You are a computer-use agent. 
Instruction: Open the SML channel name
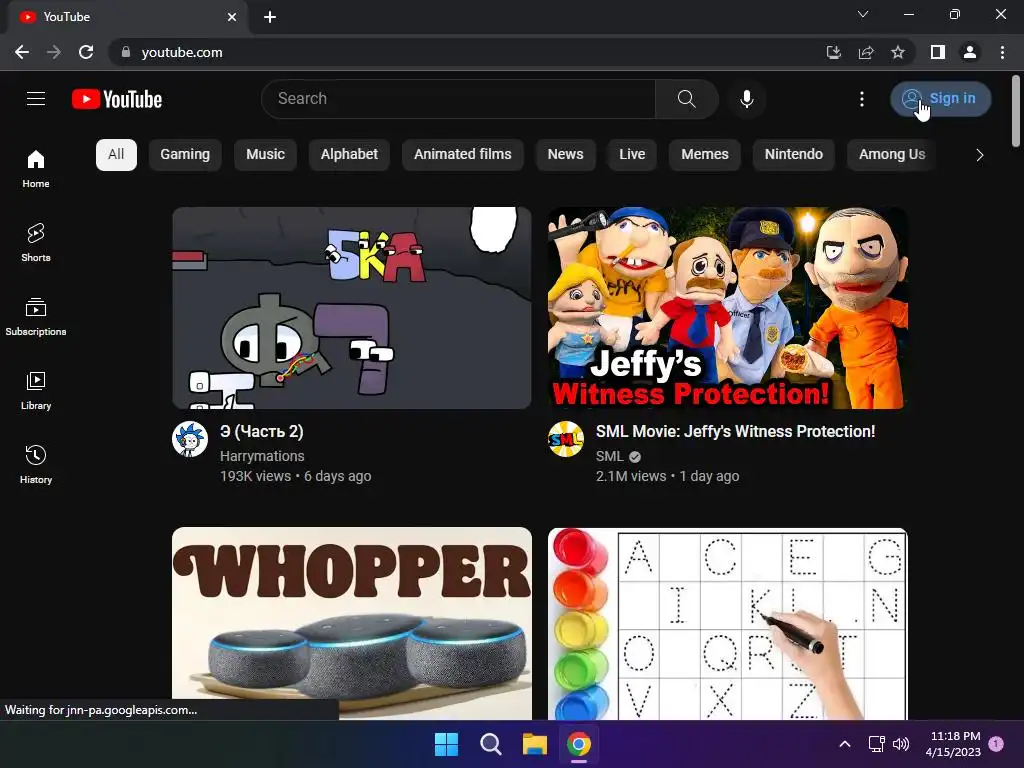(609, 456)
